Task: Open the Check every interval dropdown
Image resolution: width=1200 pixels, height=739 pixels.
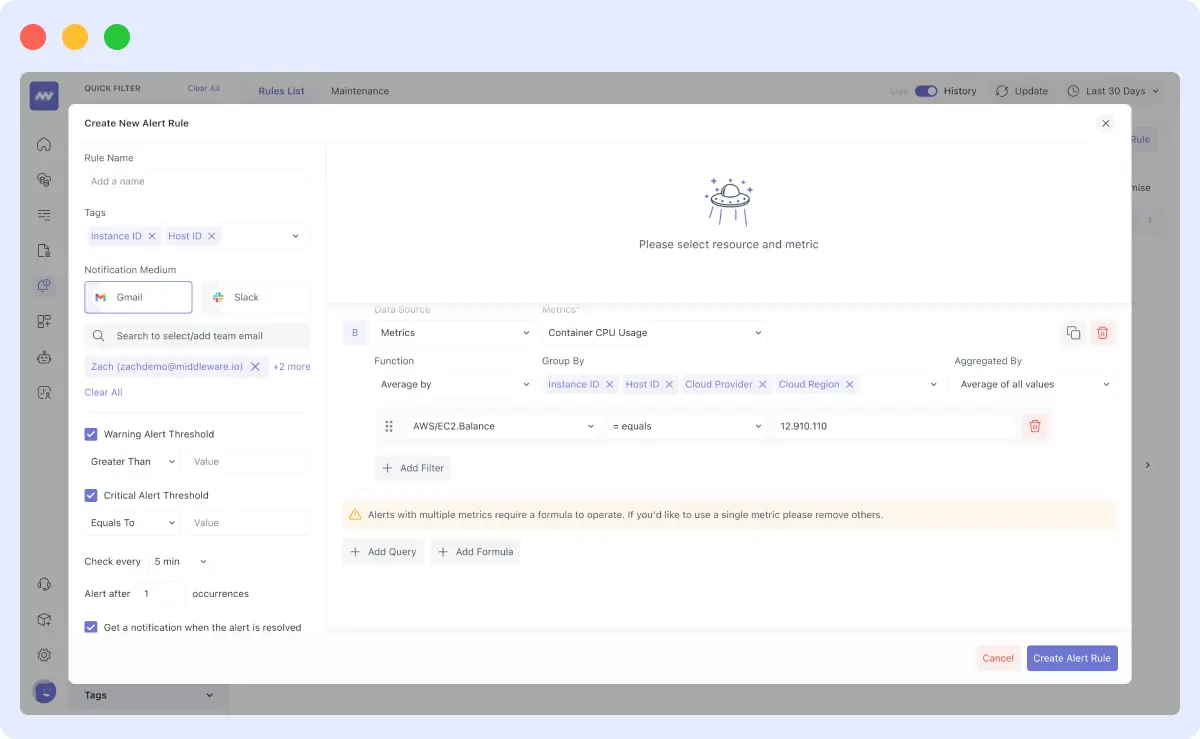Action: point(180,561)
